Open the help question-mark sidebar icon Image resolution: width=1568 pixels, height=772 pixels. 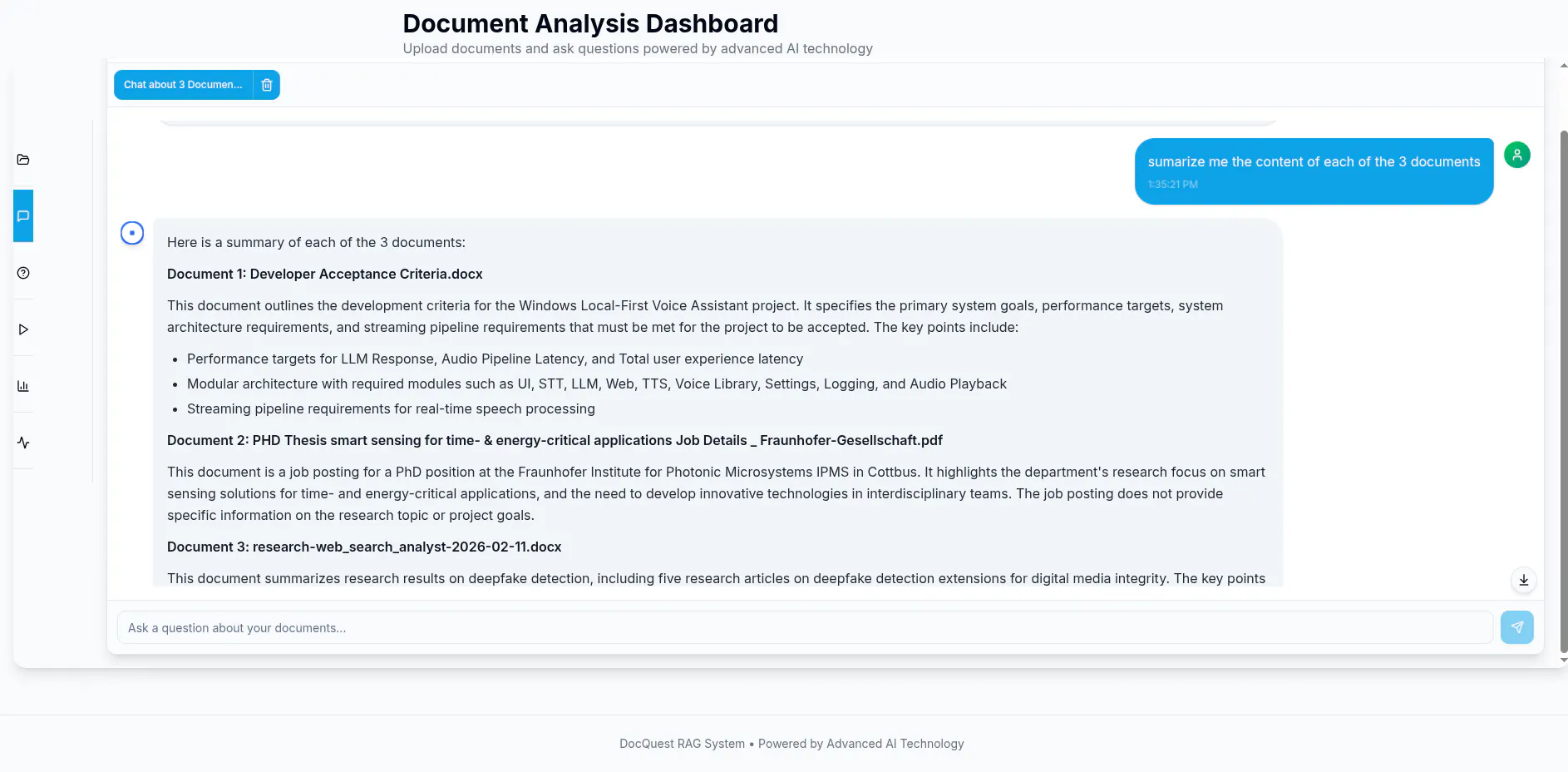pos(23,273)
